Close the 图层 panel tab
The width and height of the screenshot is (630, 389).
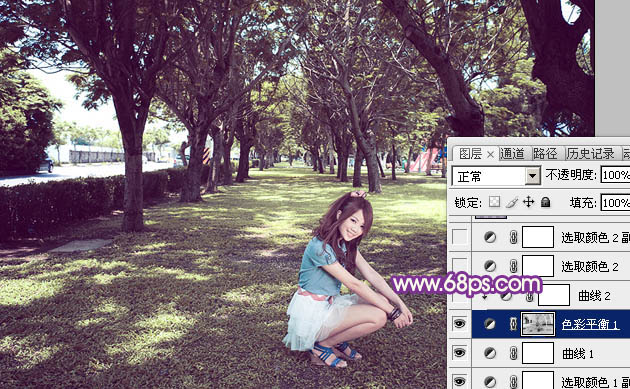point(490,154)
